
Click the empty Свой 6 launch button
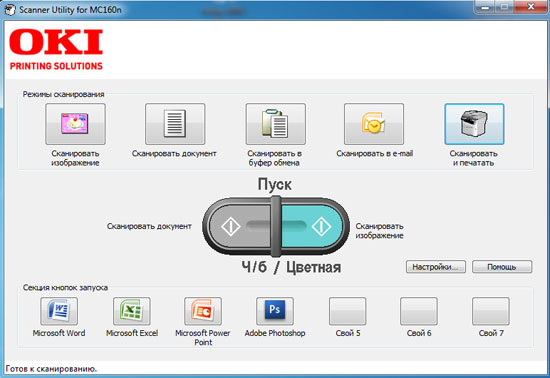pos(419,311)
